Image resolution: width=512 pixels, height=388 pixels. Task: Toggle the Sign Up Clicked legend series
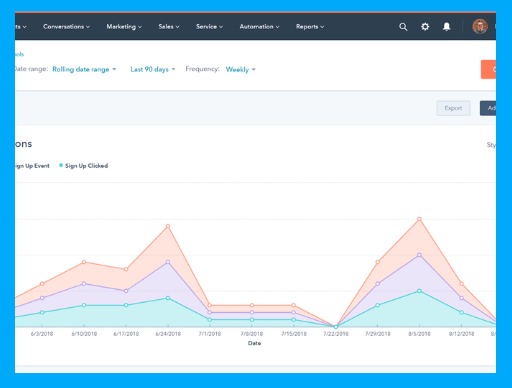(x=83, y=166)
